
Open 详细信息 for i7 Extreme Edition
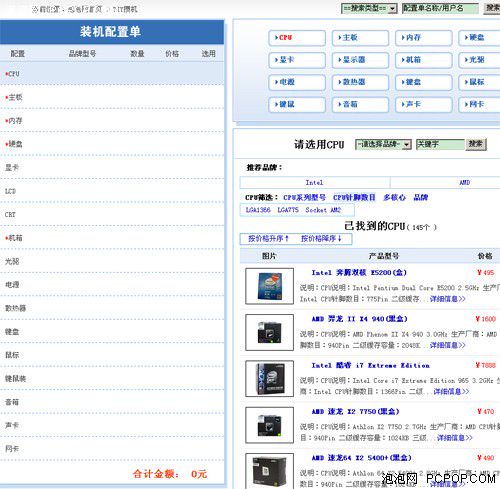451,391
